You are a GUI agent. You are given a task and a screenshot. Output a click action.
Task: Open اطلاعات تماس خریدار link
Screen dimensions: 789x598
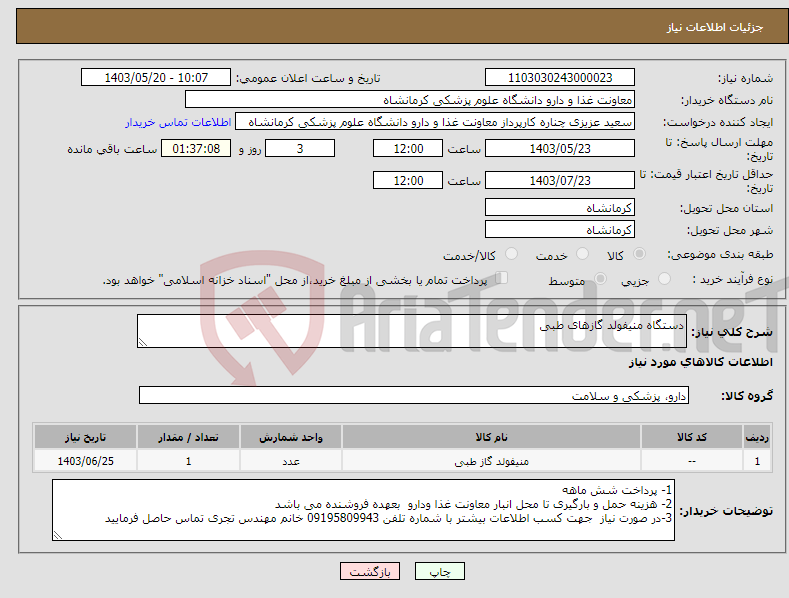tap(178, 122)
